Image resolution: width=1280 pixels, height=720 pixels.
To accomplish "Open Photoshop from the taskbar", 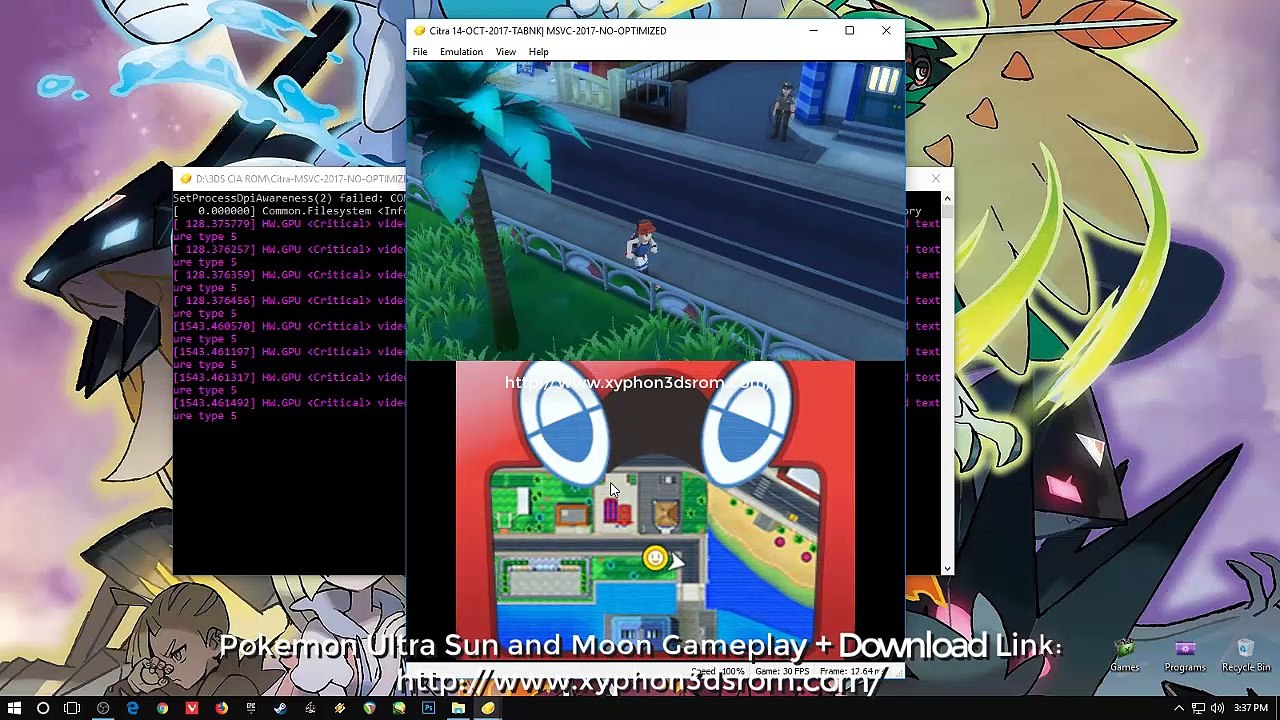I will coord(428,708).
